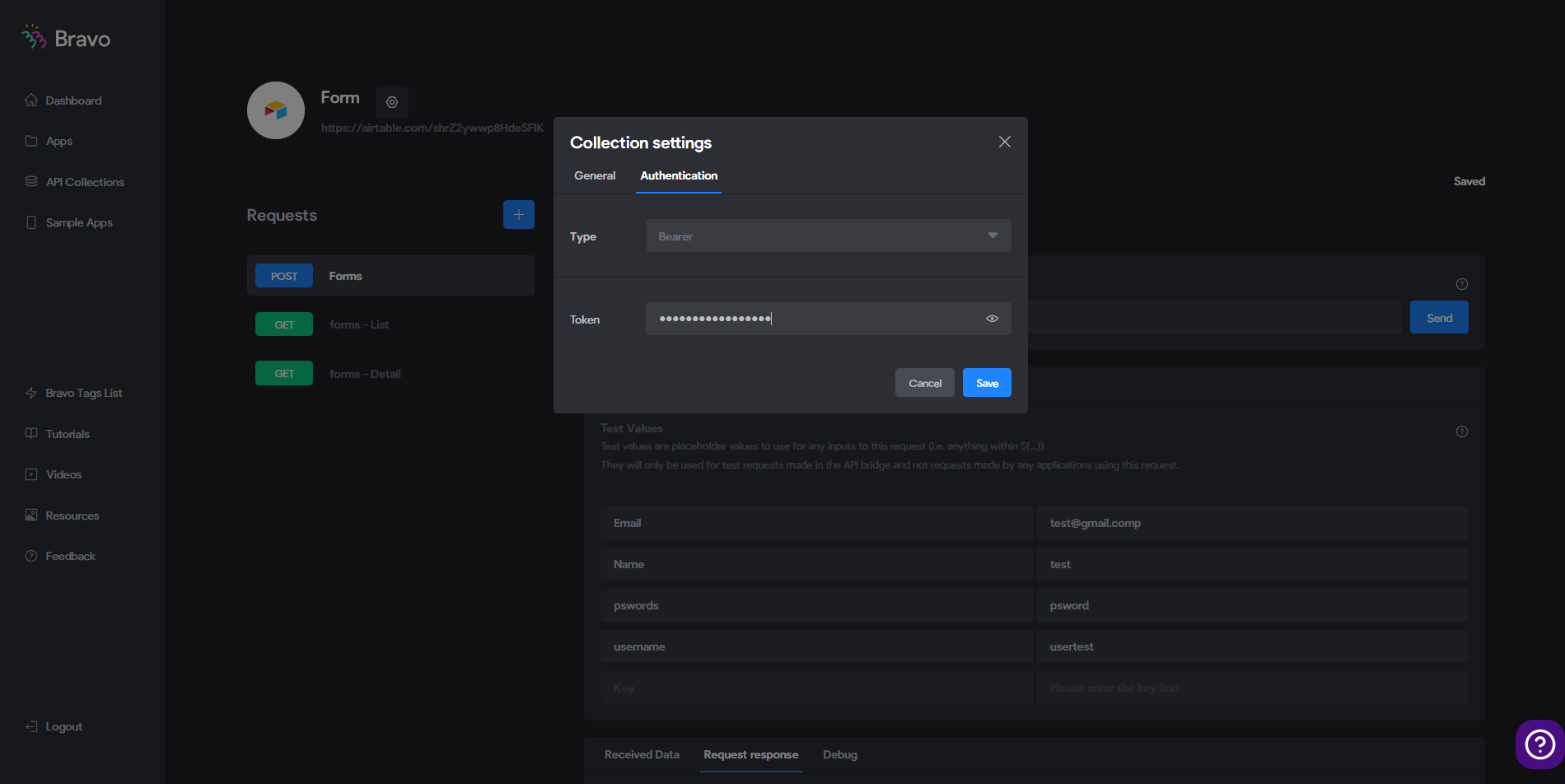The height and width of the screenshot is (784, 1565).
Task: Close the Collection settings dialog
Action: [1005, 142]
